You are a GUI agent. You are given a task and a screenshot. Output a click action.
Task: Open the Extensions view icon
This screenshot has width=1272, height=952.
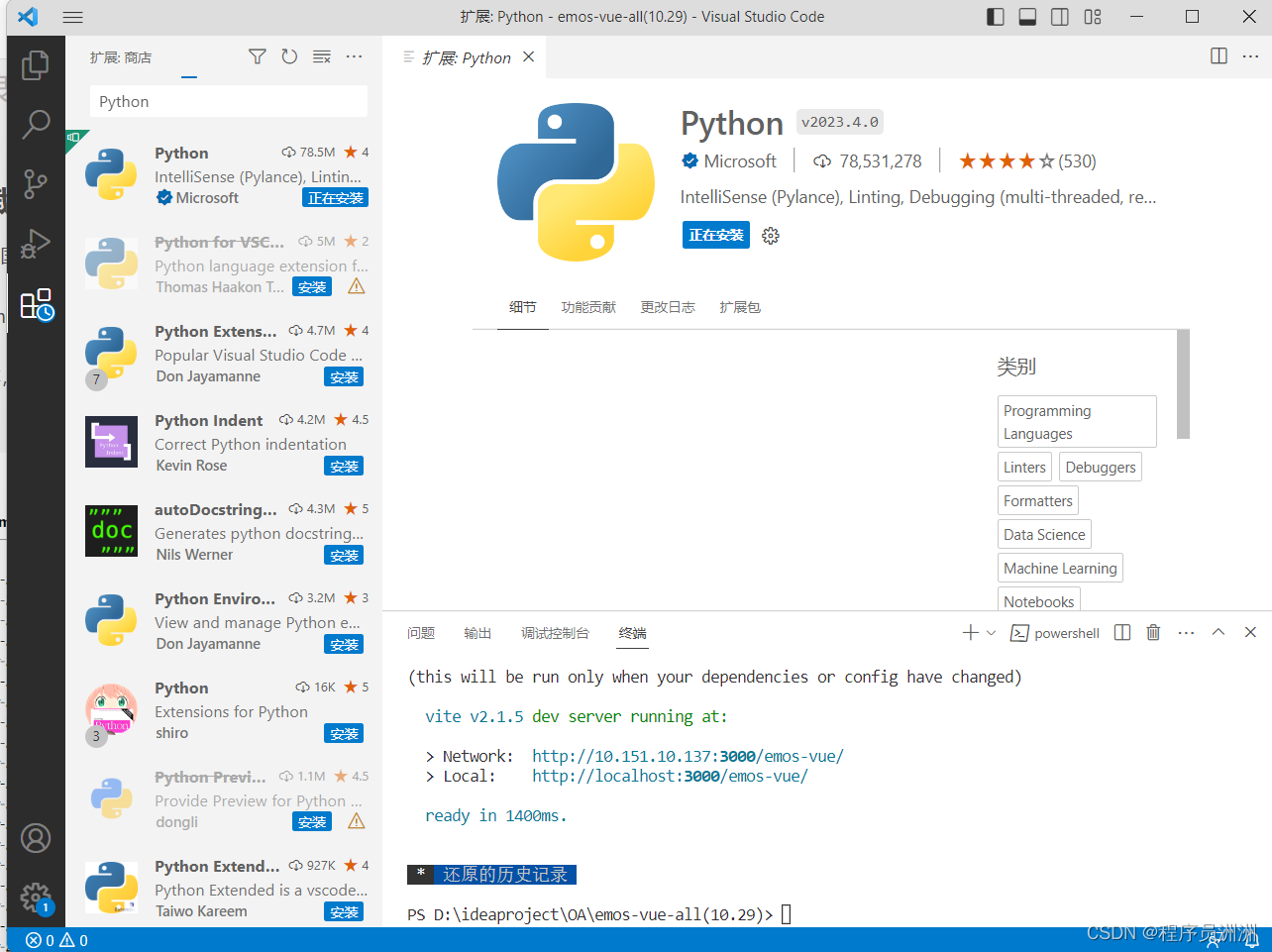[x=37, y=304]
